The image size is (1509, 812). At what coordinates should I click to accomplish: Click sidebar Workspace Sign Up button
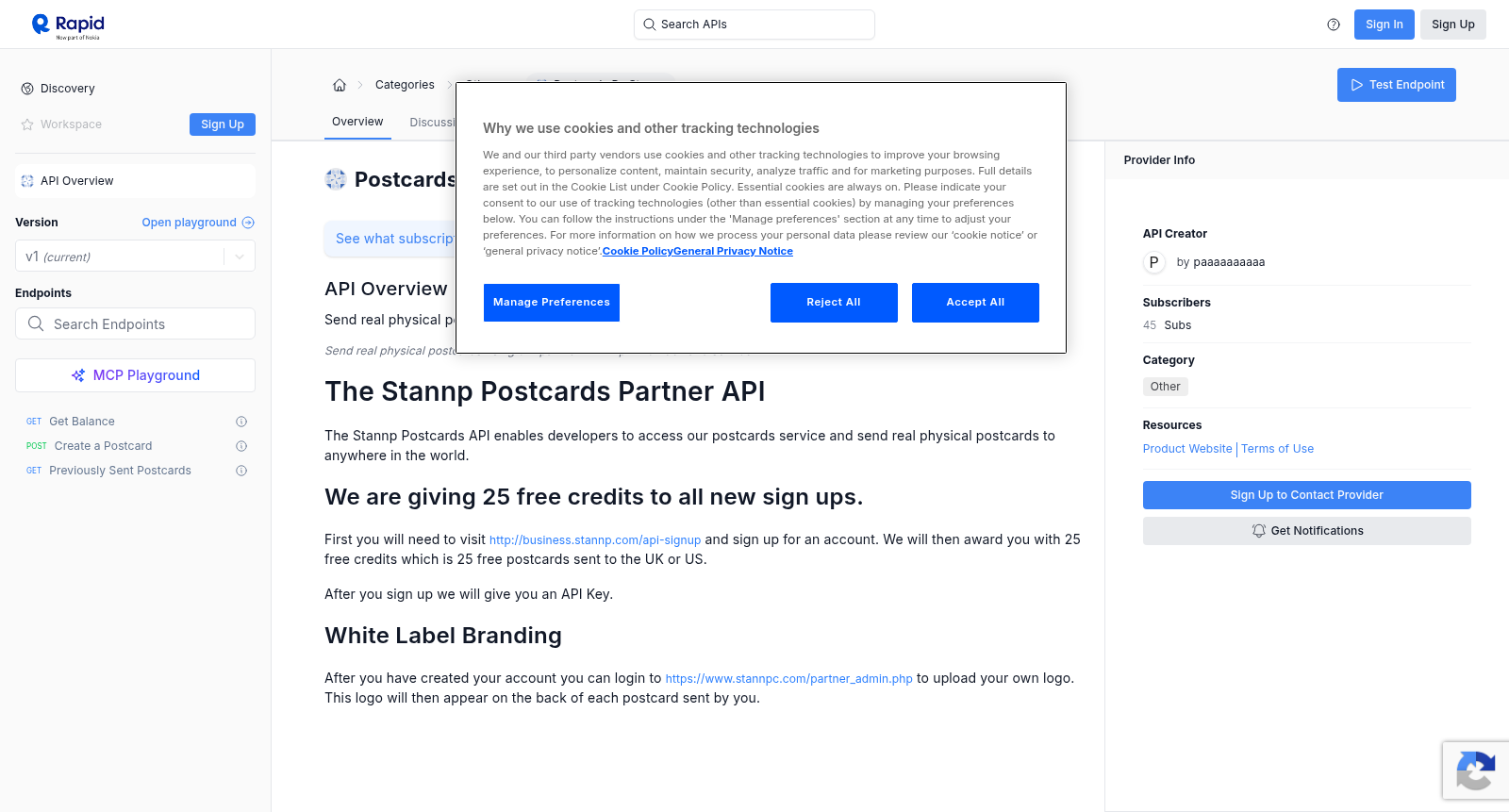(223, 124)
